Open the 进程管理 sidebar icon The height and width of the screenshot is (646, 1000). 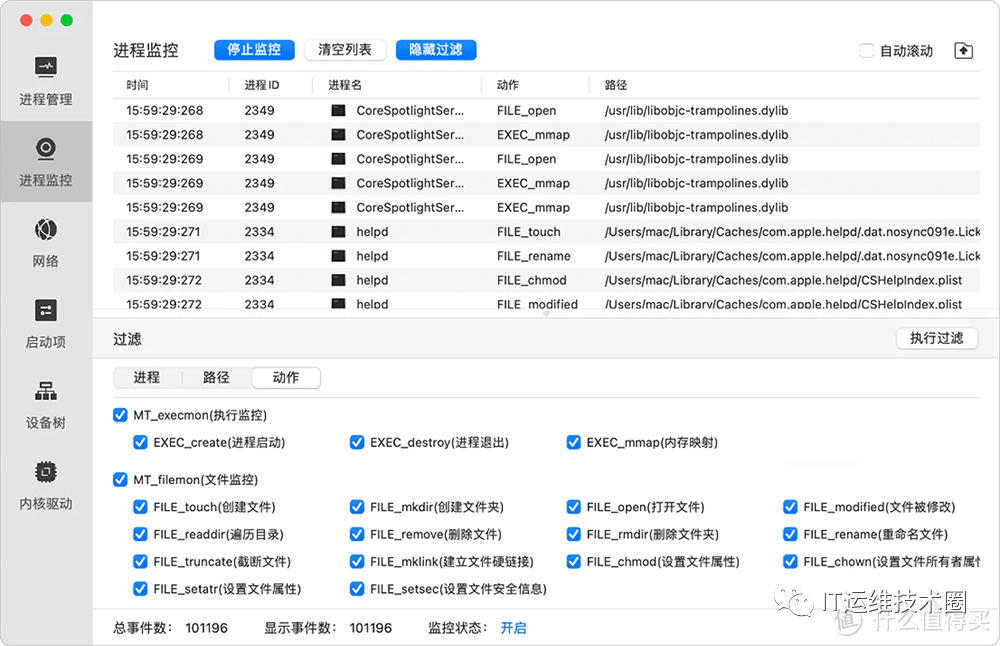pos(46,68)
